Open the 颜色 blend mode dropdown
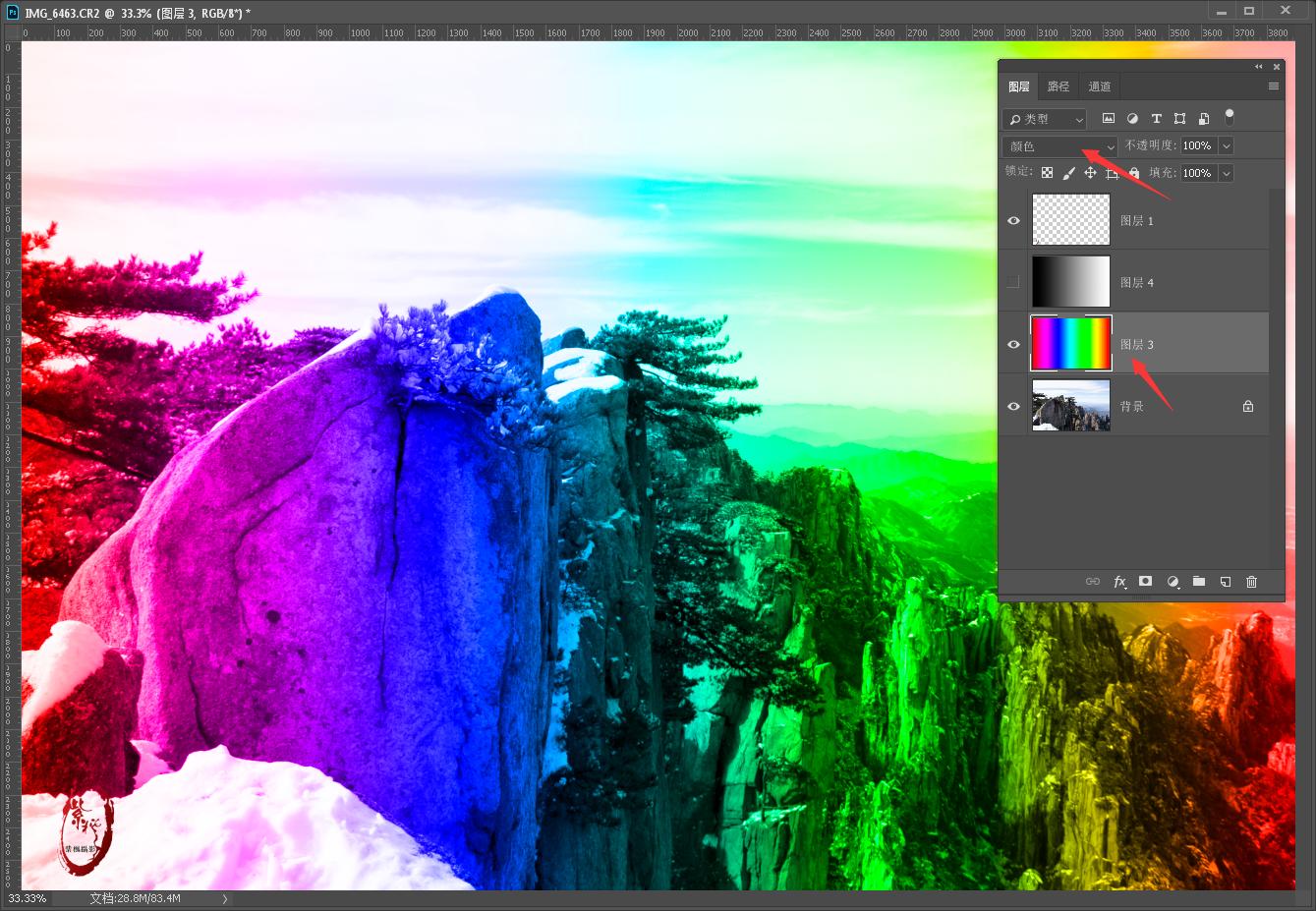Image resolution: width=1316 pixels, height=911 pixels. tap(1059, 146)
